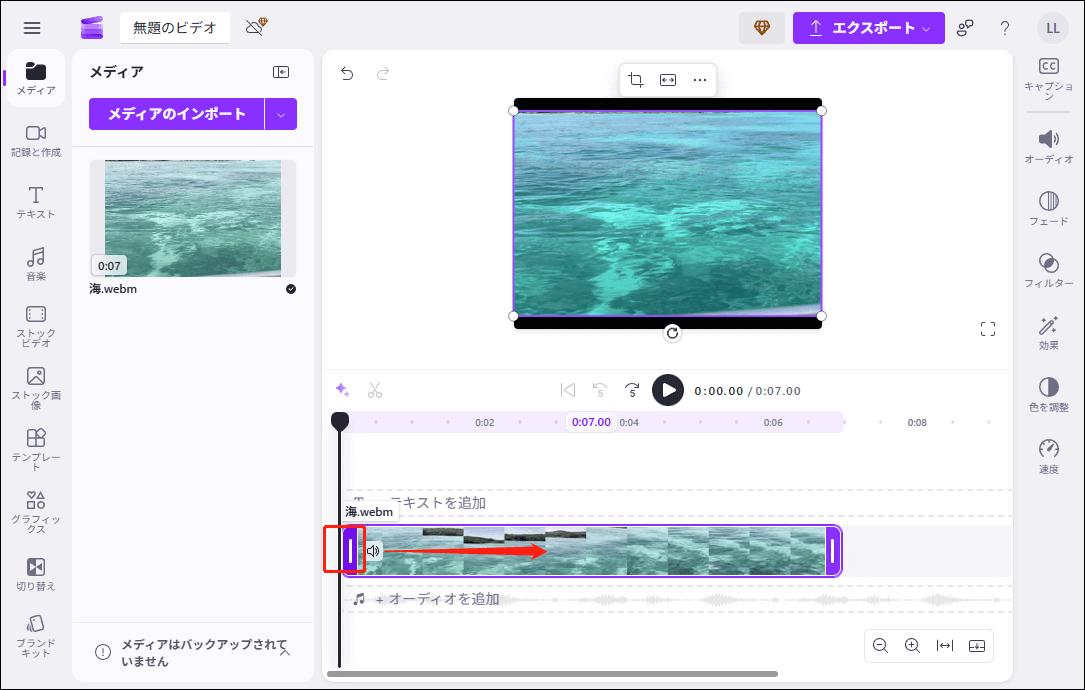1085x690 pixels.
Task: Open the 速度 speed settings
Action: pos(1048,452)
